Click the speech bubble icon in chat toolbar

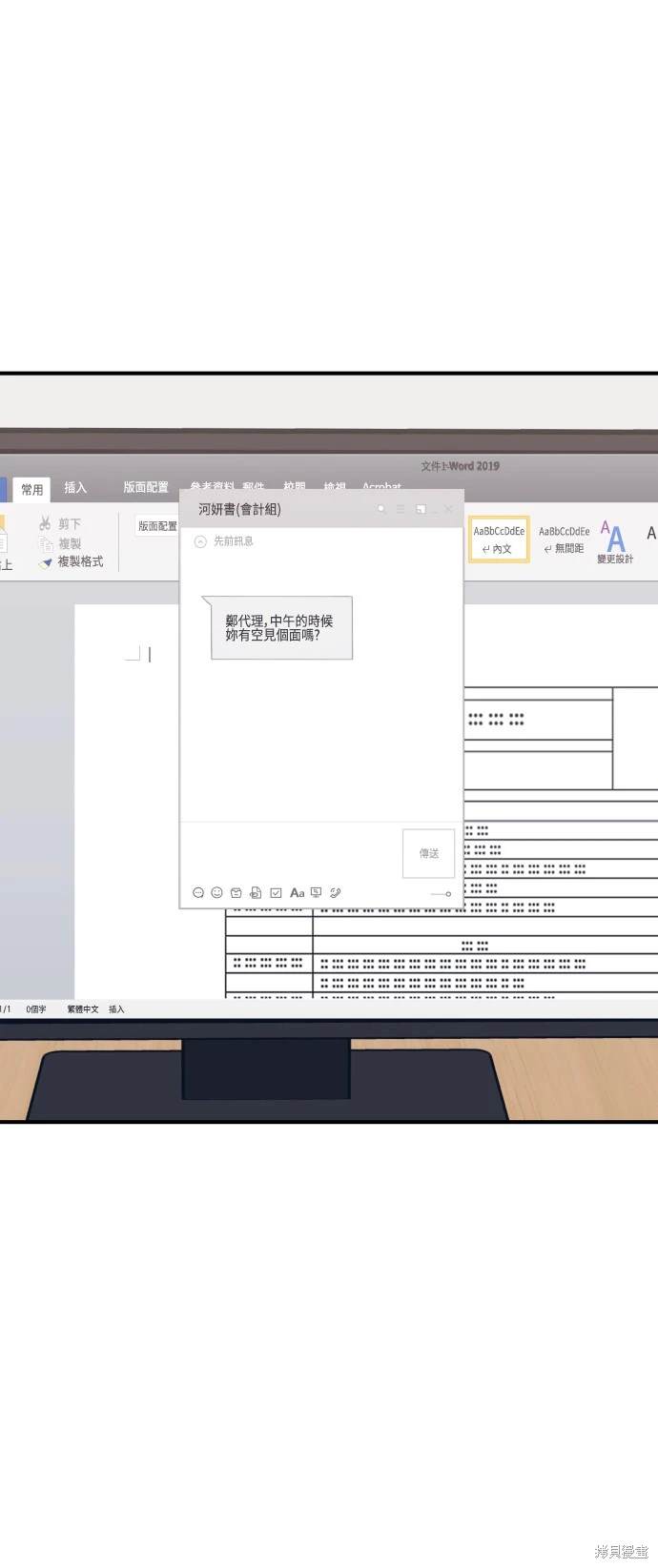point(198,893)
